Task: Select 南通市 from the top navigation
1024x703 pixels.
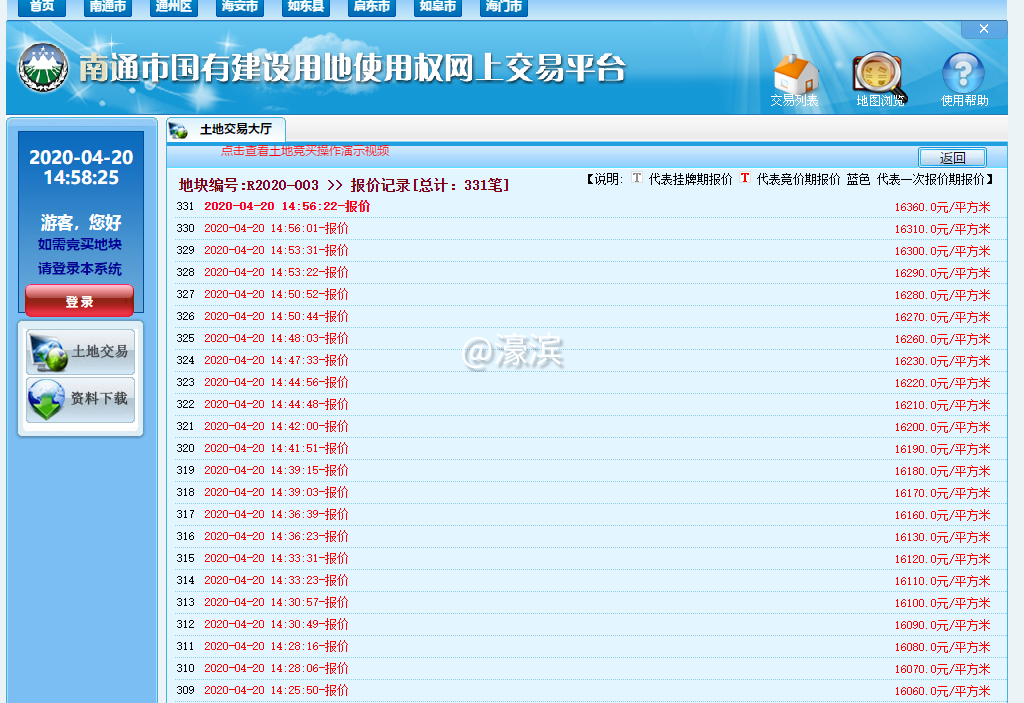Action: (108, 8)
